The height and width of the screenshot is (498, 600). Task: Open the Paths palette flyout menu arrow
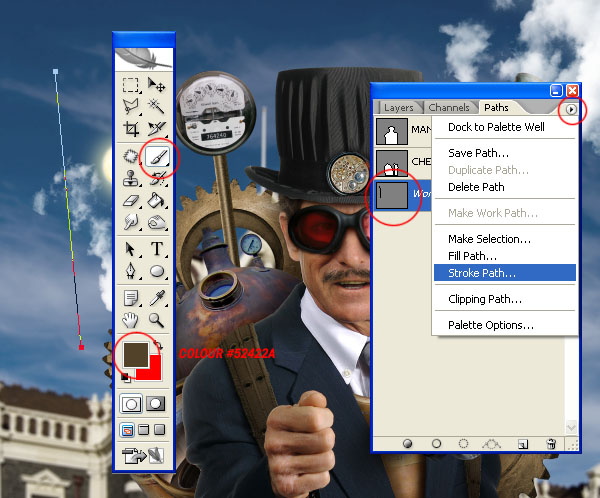pyautogui.click(x=571, y=109)
